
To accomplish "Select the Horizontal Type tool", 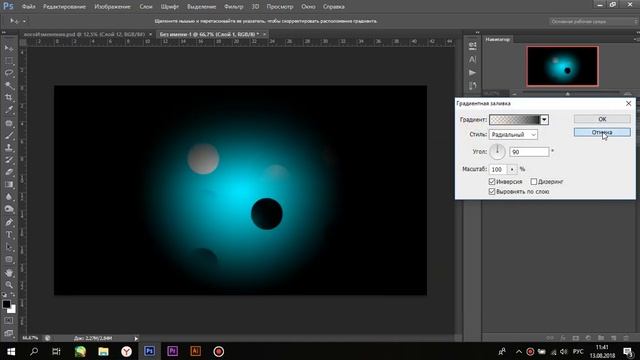I will 9,235.
